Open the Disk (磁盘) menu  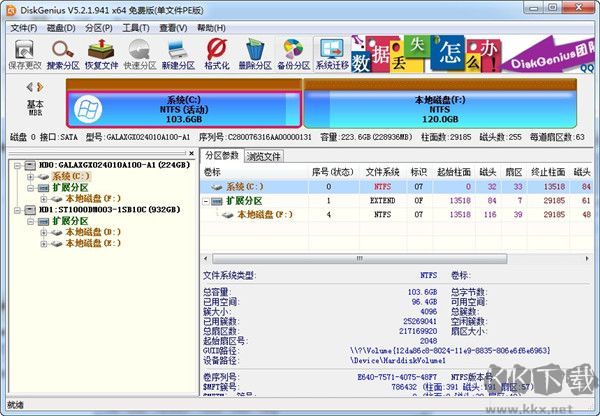click(x=61, y=28)
